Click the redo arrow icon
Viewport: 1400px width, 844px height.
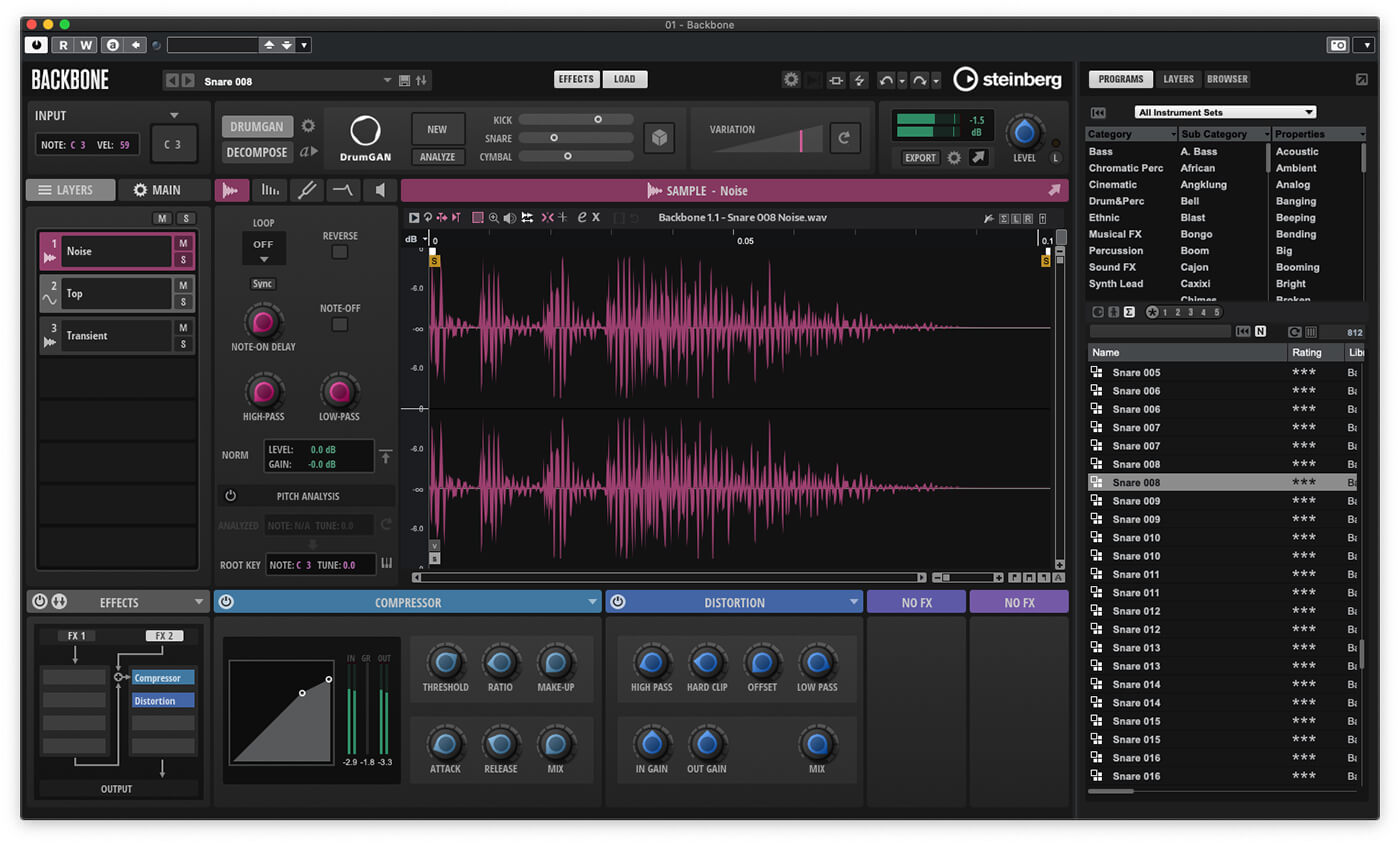click(919, 80)
